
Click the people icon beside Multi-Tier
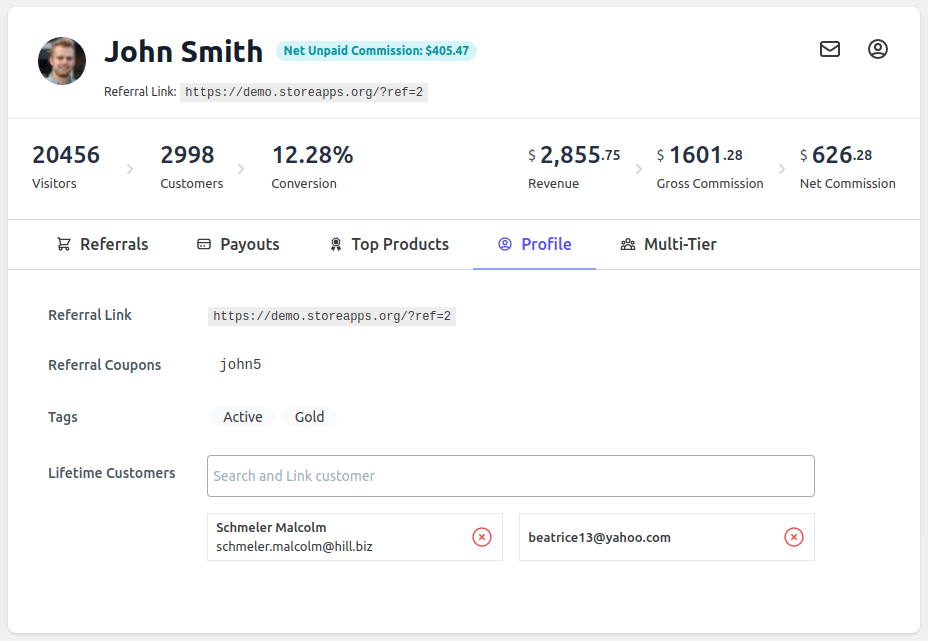point(628,244)
